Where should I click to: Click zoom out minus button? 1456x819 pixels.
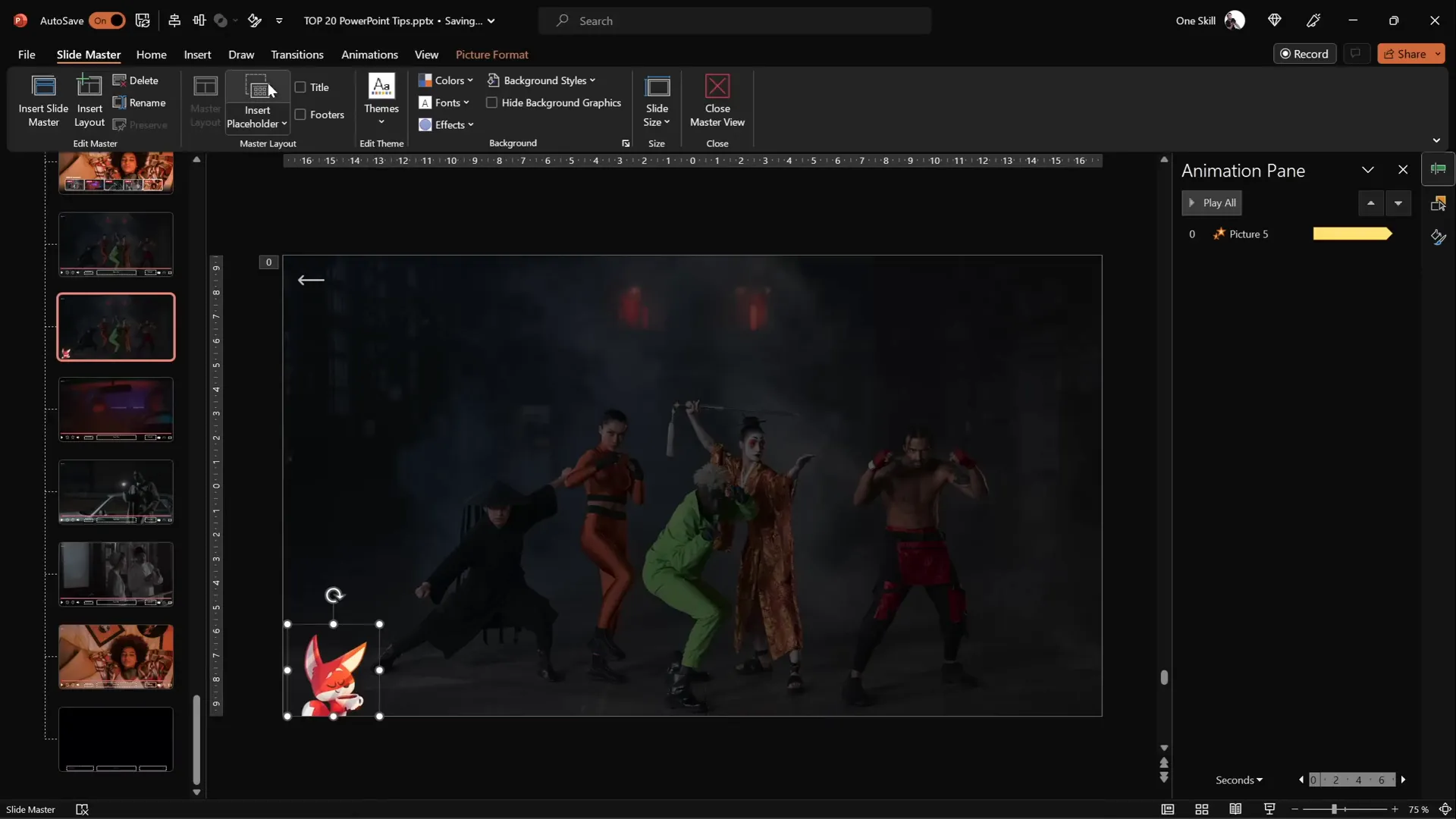tap(1295, 810)
